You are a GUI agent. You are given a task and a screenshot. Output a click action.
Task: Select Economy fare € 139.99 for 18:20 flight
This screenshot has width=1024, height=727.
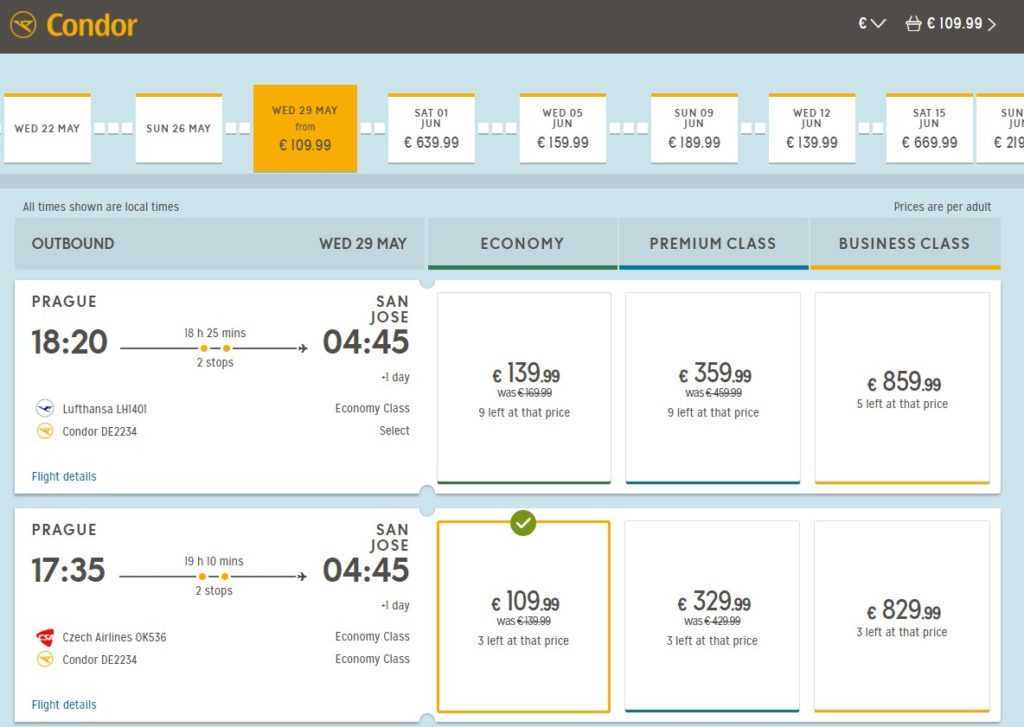pyautogui.click(x=524, y=388)
